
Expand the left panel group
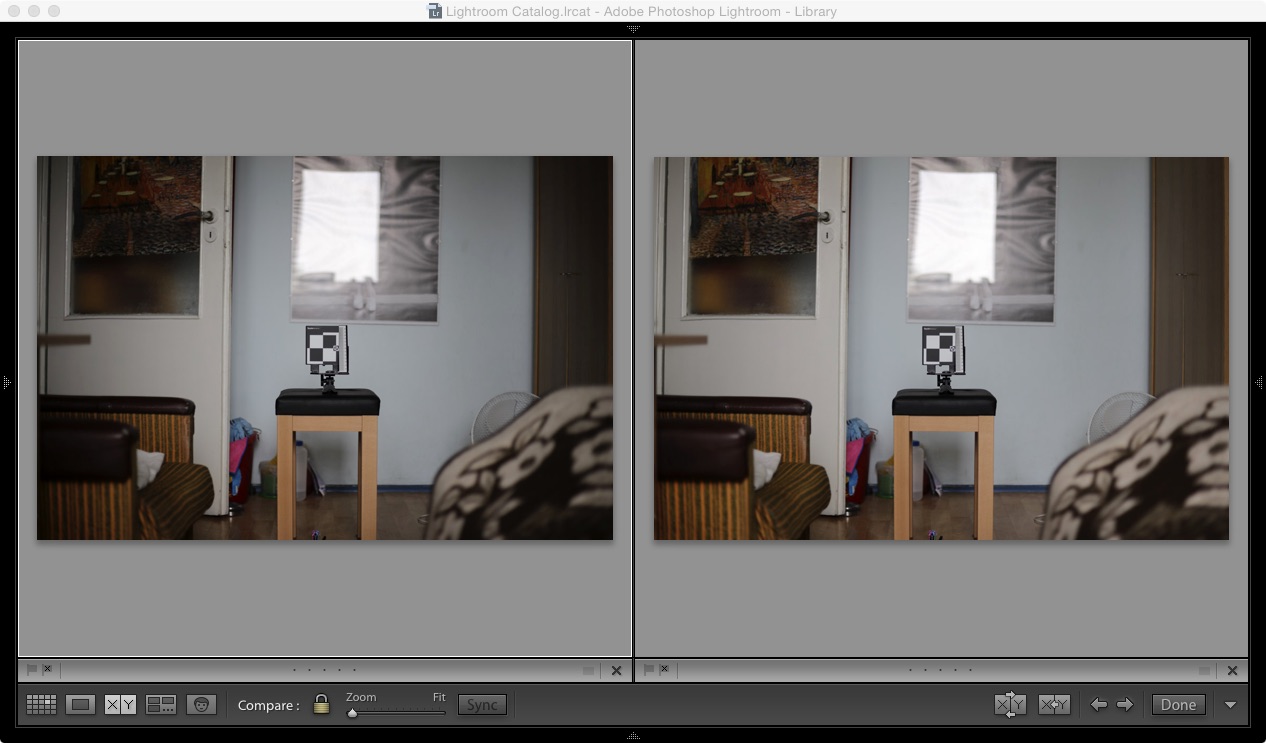pos(6,382)
